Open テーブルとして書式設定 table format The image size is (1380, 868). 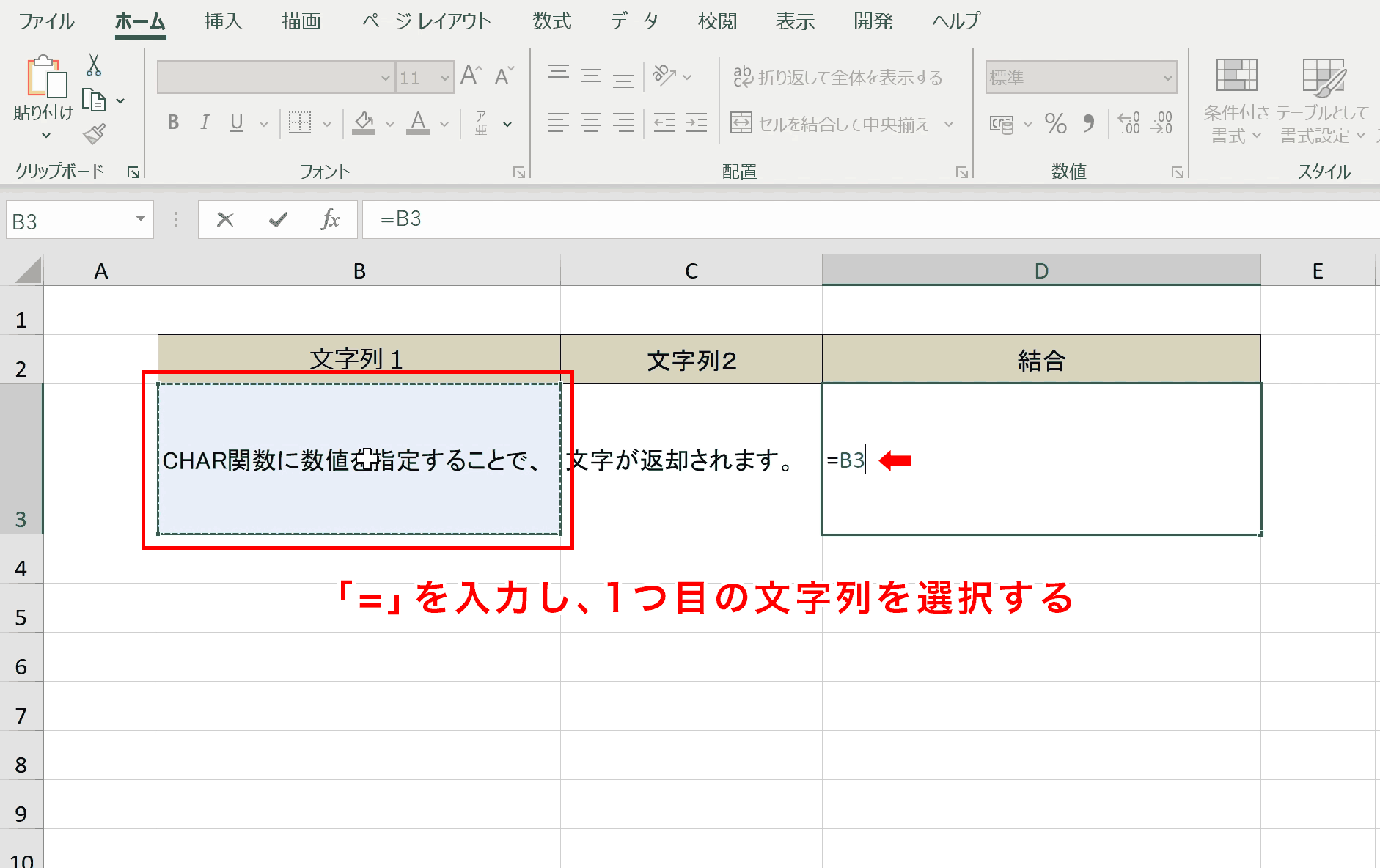(x=1324, y=101)
